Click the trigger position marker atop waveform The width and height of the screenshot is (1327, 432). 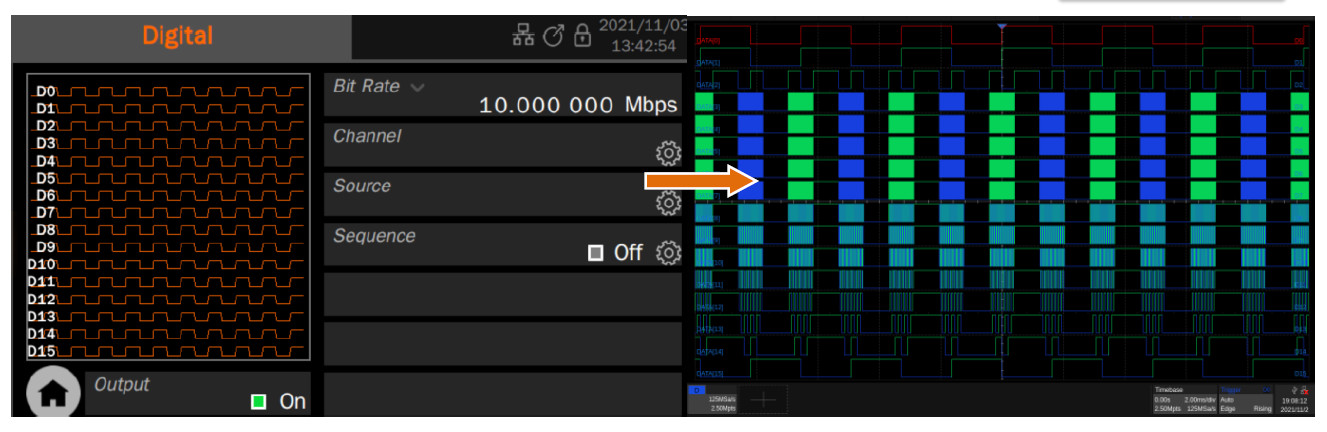[1001, 26]
